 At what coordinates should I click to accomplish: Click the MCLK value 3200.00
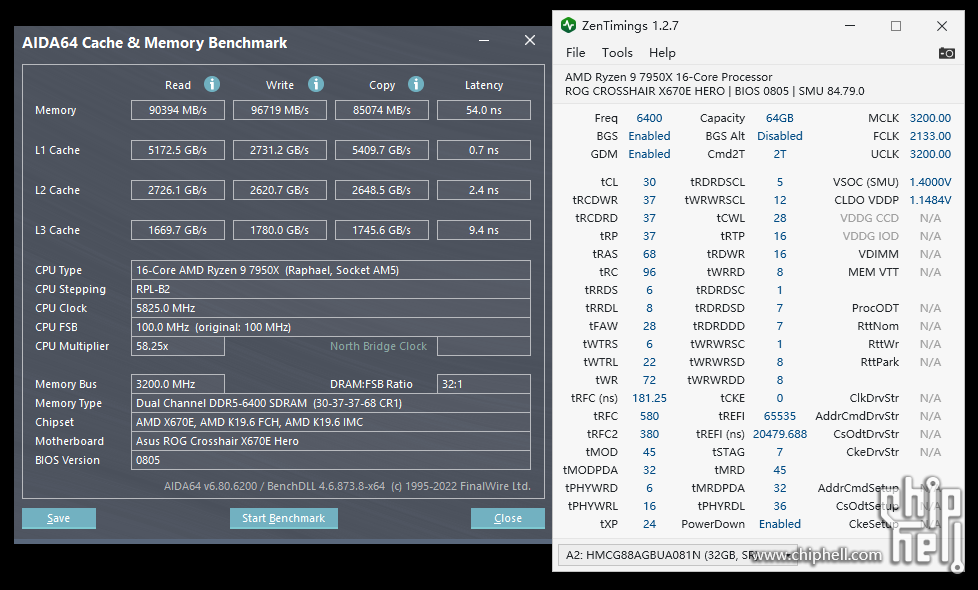tap(930, 118)
